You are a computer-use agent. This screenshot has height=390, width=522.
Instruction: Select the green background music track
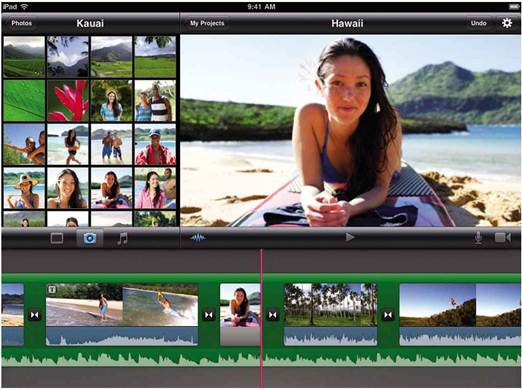click(261, 358)
